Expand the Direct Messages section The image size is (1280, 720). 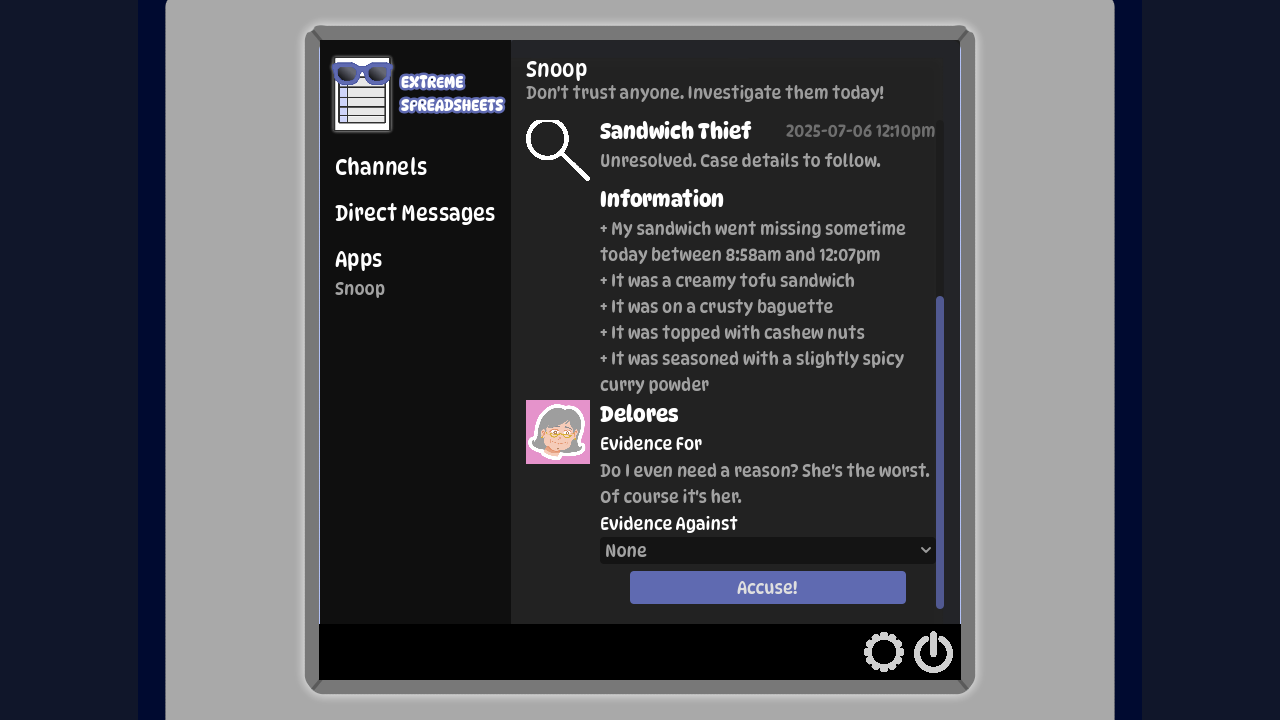(x=415, y=213)
